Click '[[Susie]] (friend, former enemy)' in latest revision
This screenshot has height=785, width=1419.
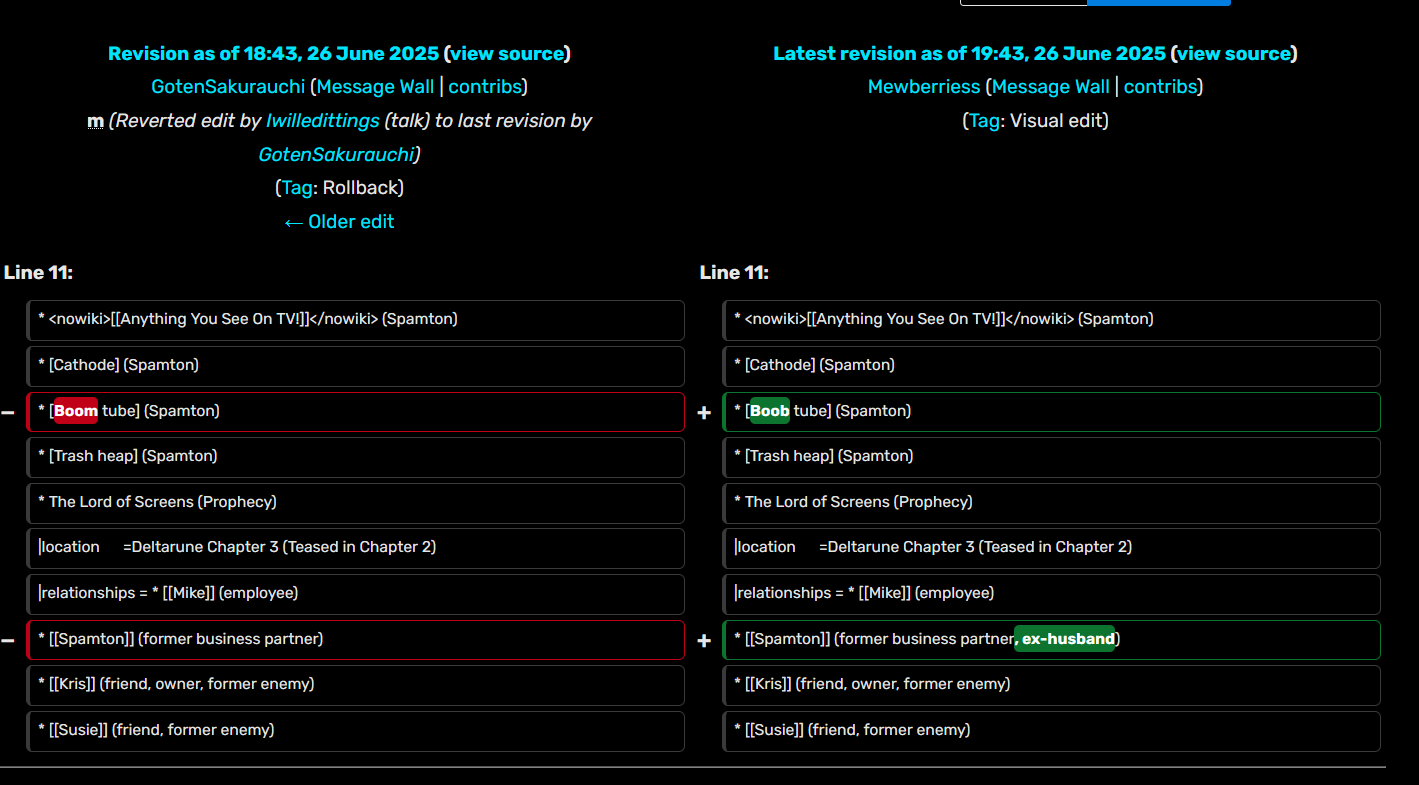[x=1052, y=731]
